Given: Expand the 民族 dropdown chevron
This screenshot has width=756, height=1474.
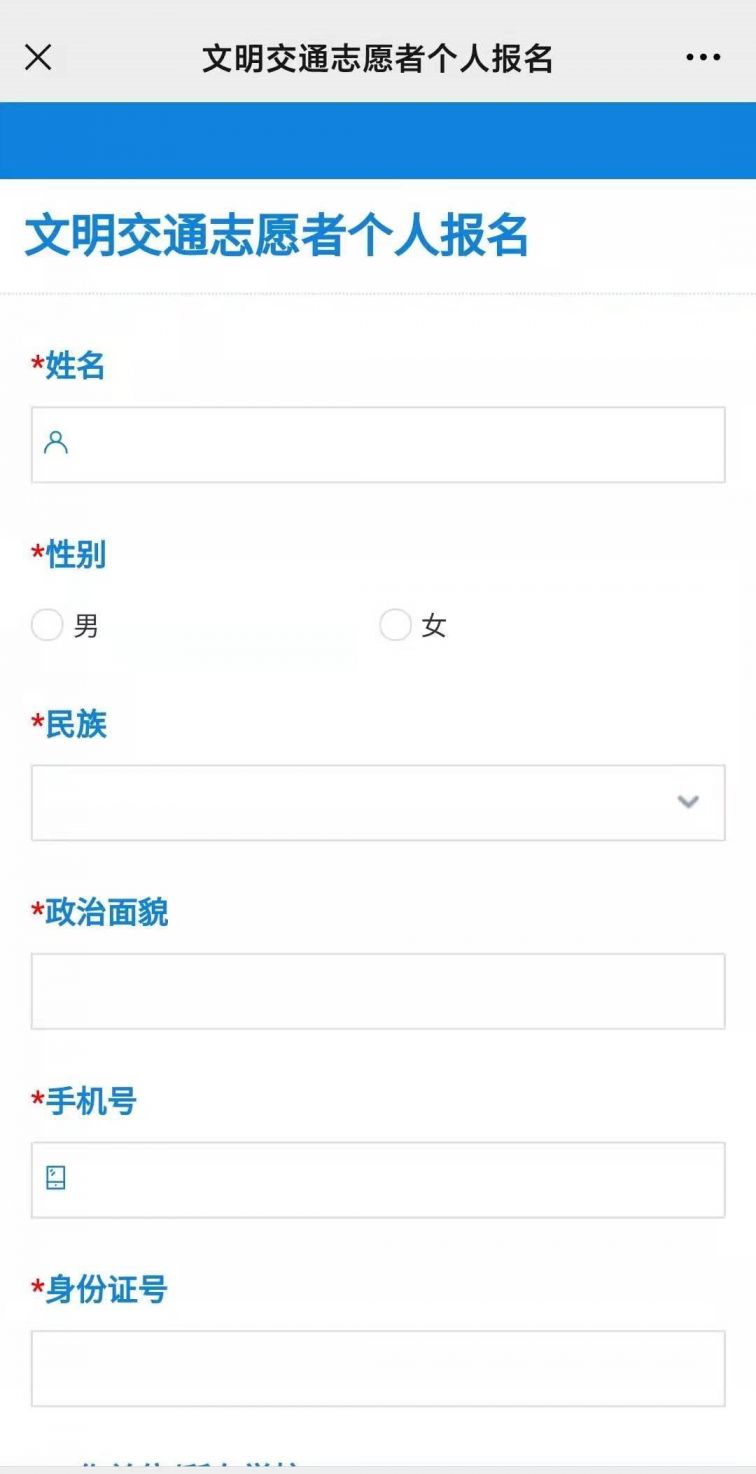Looking at the screenshot, I should [x=688, y=802].
